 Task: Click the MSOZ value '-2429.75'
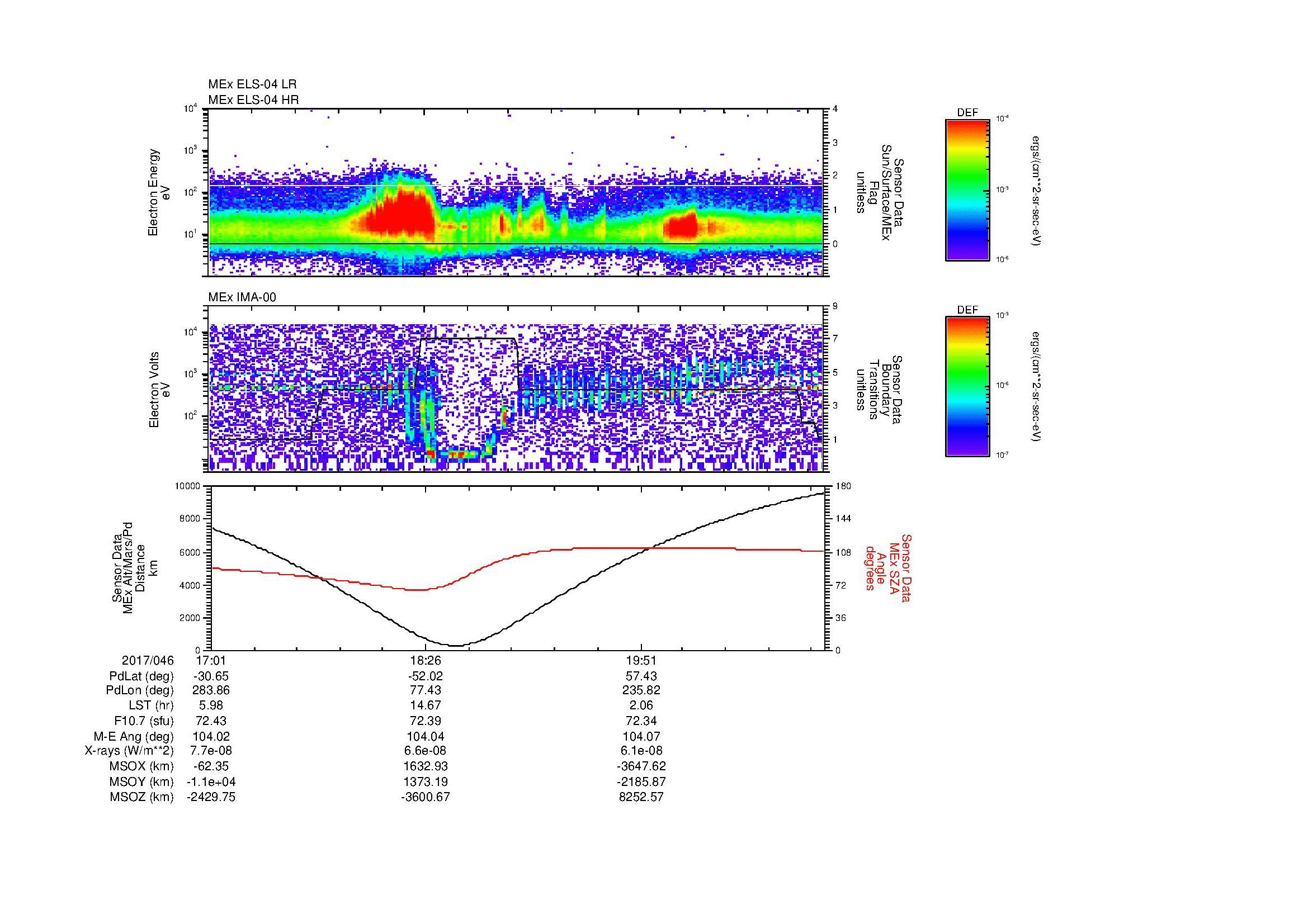[211, 798]
